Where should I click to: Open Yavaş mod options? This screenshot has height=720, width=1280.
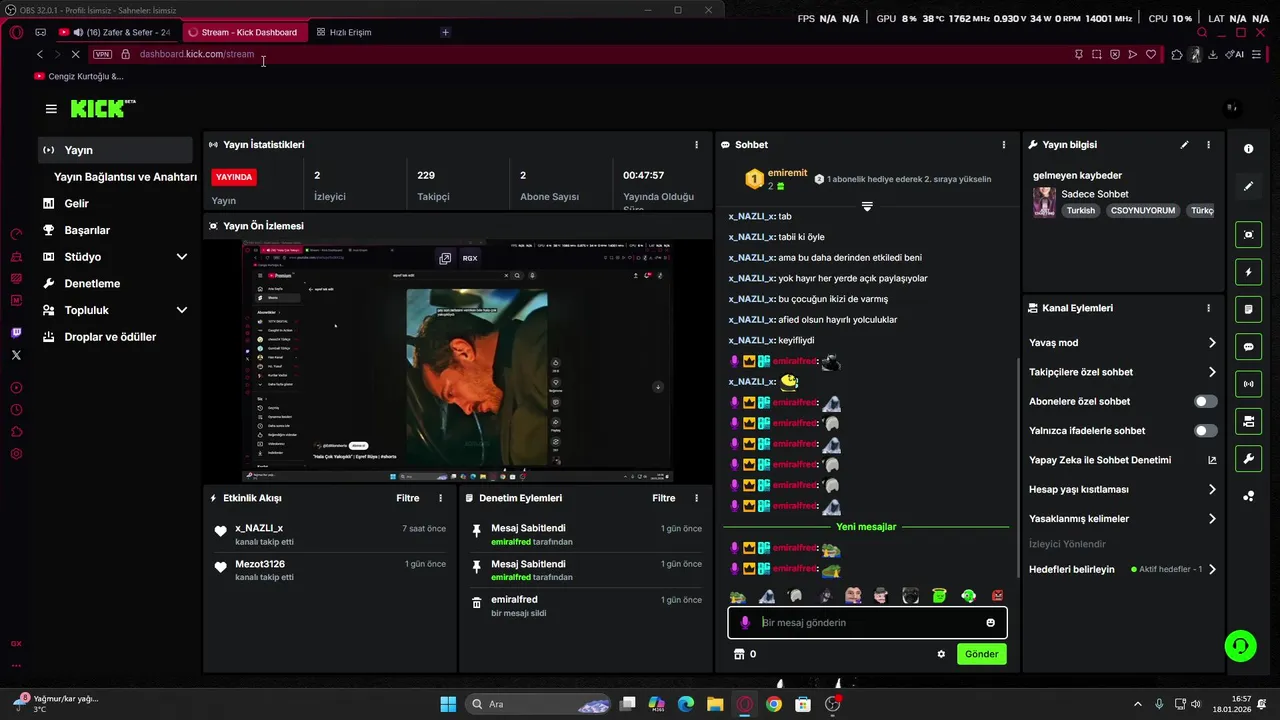click(x=1122, y=343)
